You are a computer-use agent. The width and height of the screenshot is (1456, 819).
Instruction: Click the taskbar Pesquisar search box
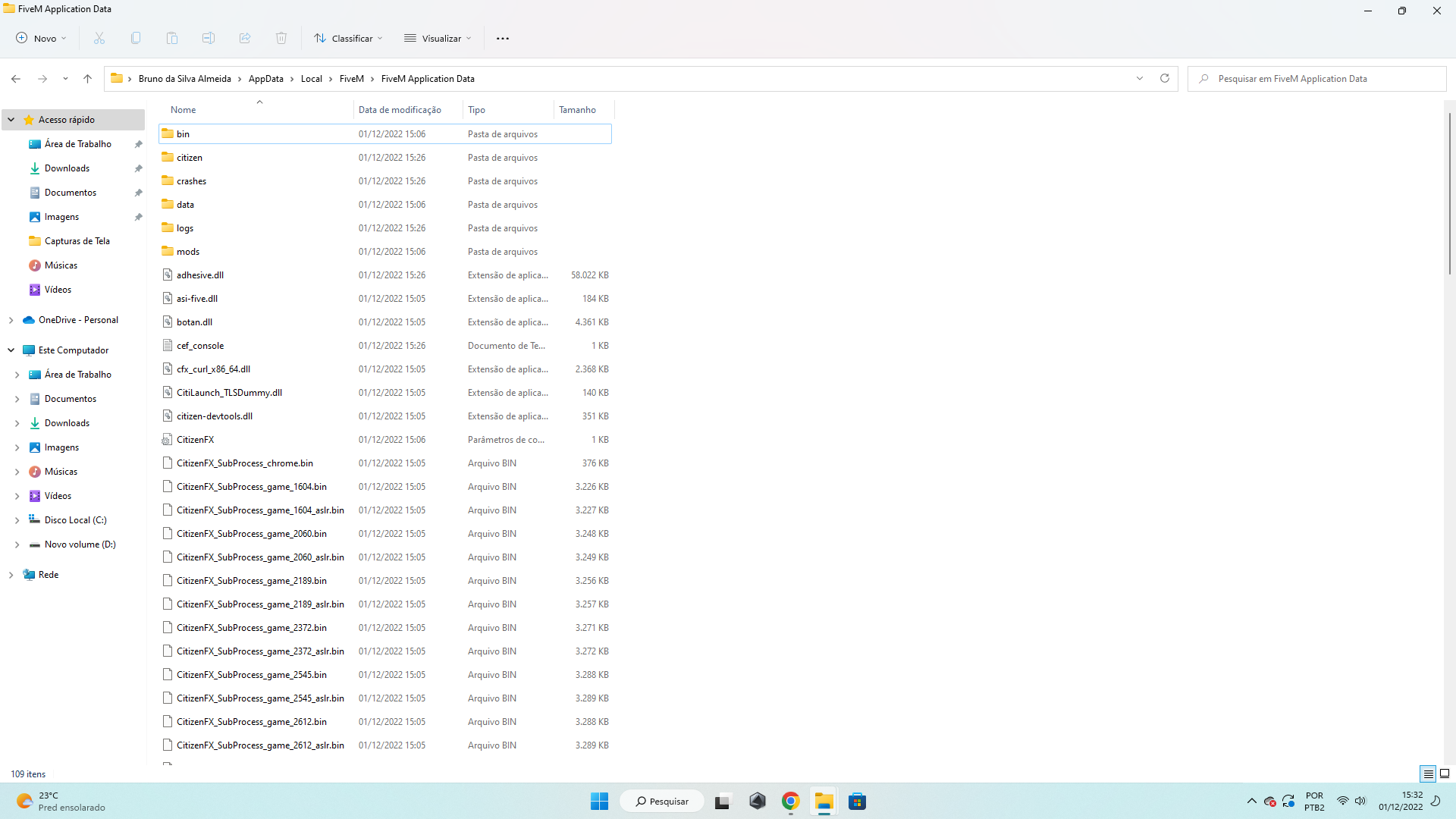[x=662, y=801]
